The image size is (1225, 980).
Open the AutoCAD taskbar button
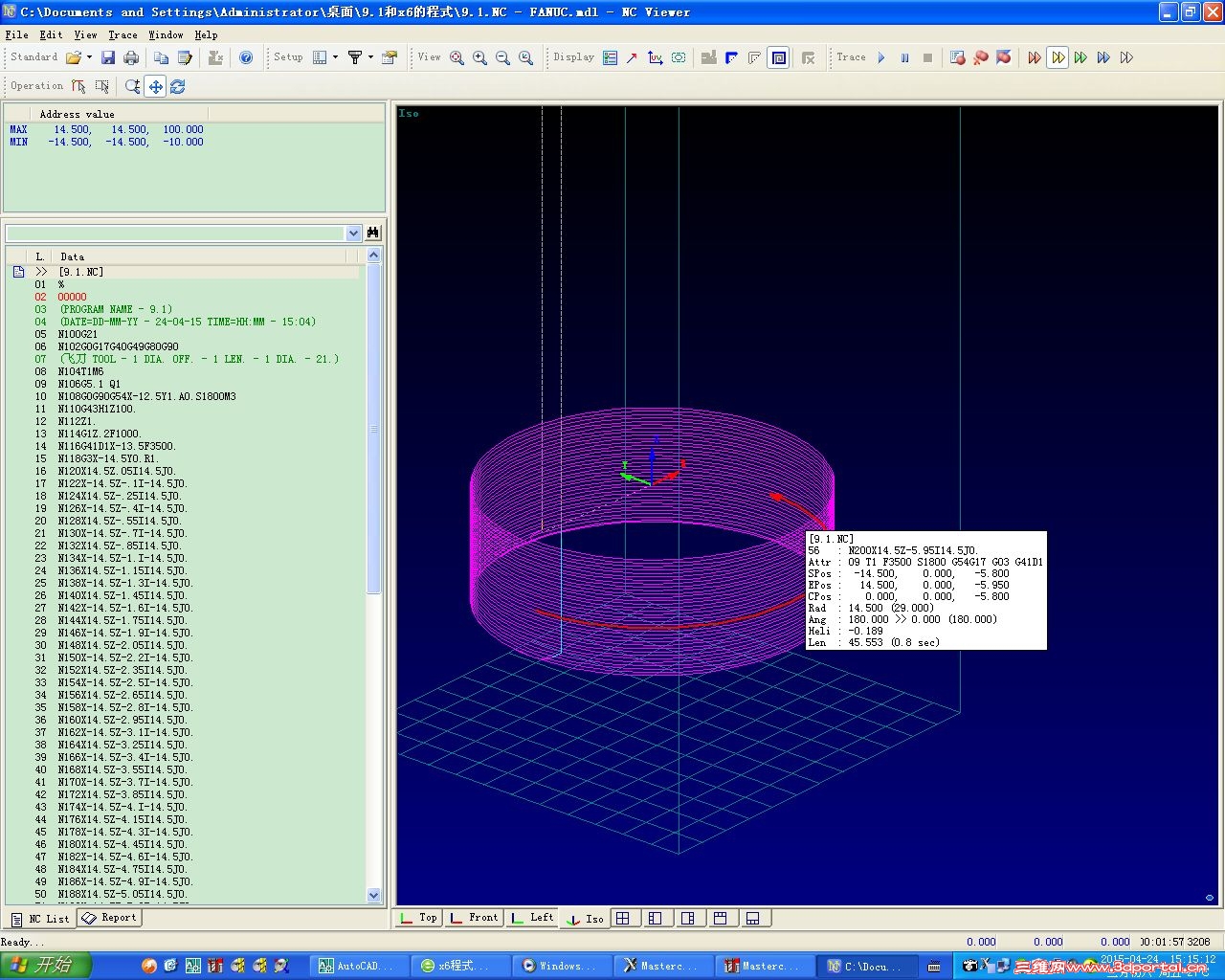pos(359,966)
